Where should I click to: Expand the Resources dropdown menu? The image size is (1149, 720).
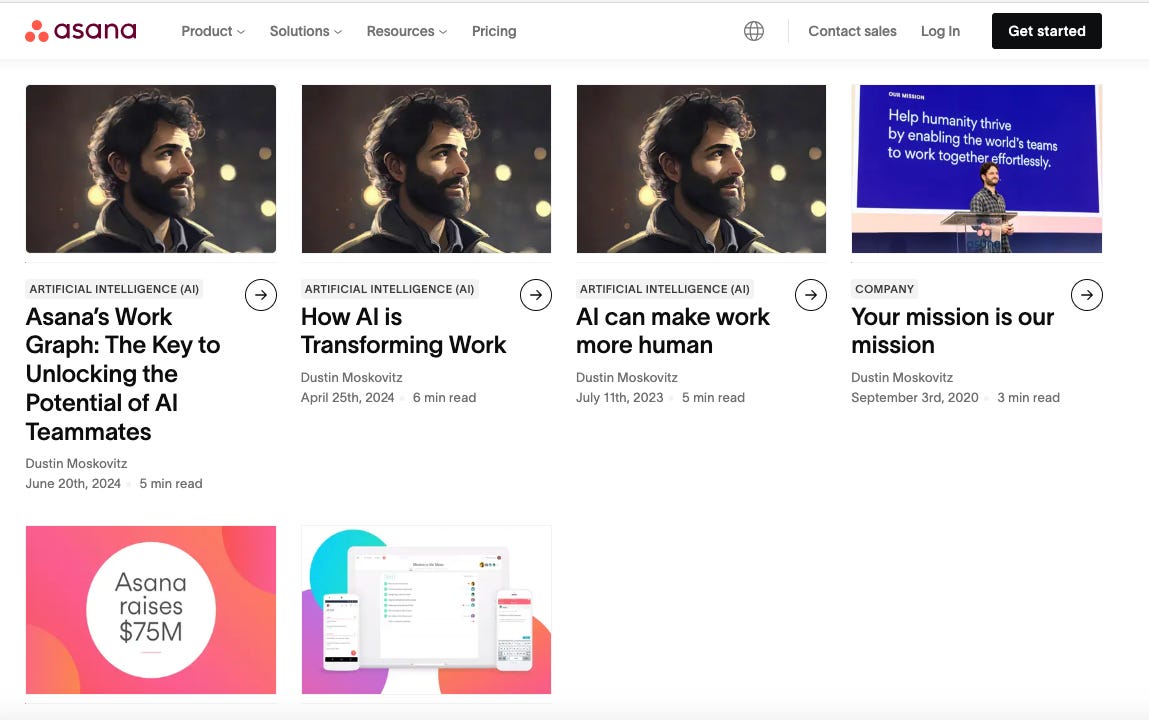407,31
